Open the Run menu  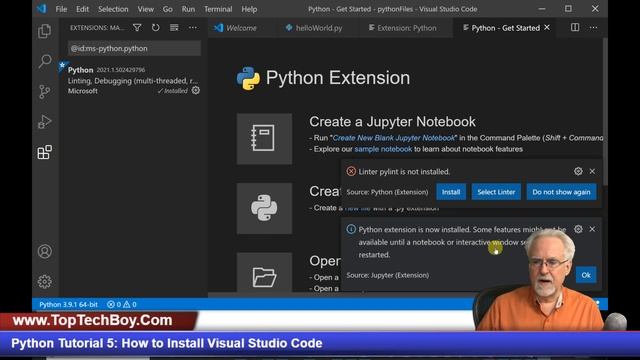pos(188,9)
